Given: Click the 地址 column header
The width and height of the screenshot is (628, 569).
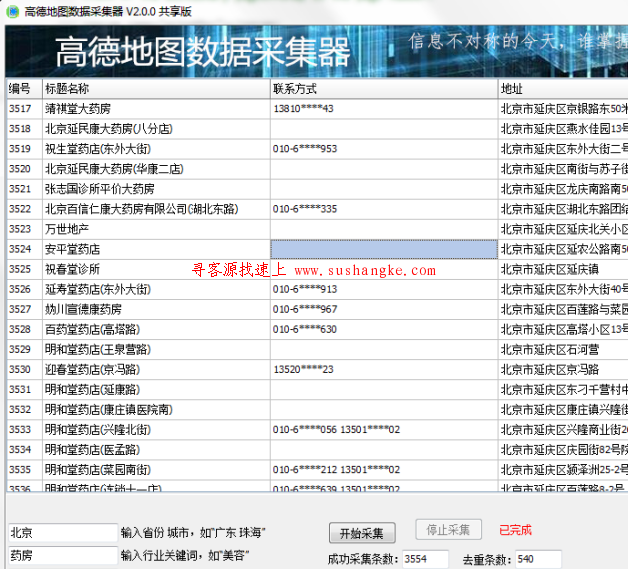Looking at the screenshot, I should point(563,89).
